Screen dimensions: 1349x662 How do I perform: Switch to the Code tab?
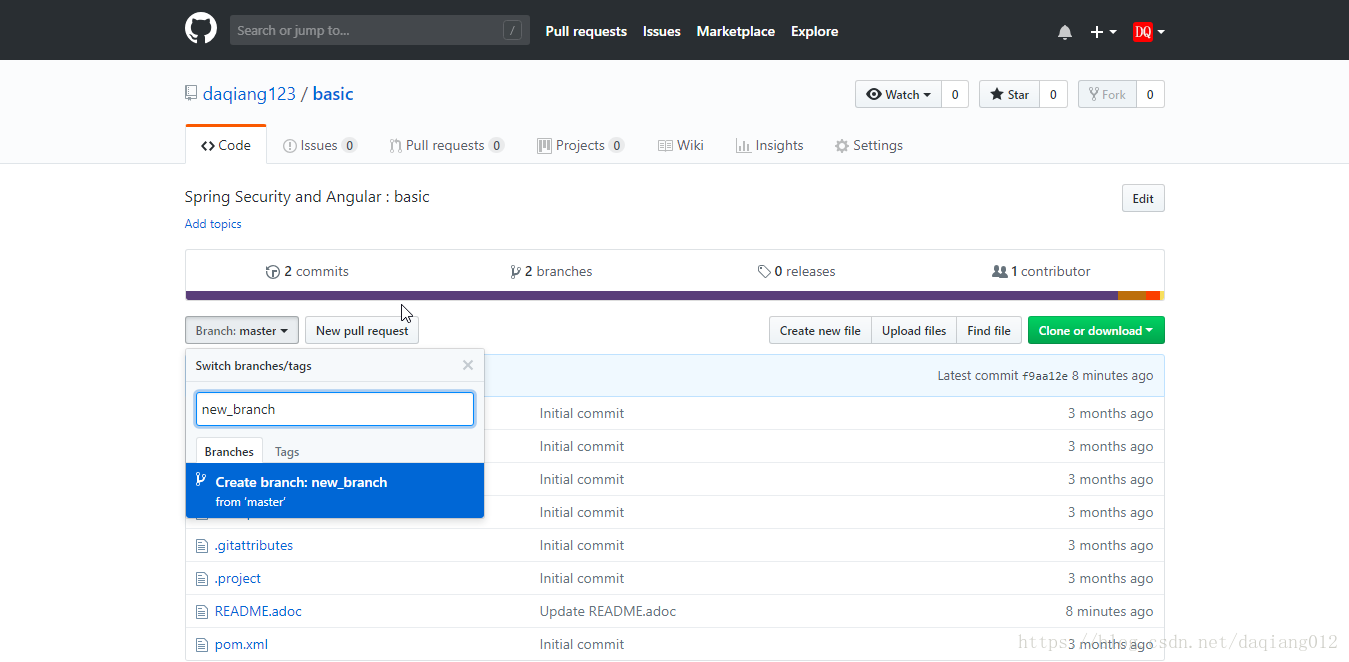226,145
